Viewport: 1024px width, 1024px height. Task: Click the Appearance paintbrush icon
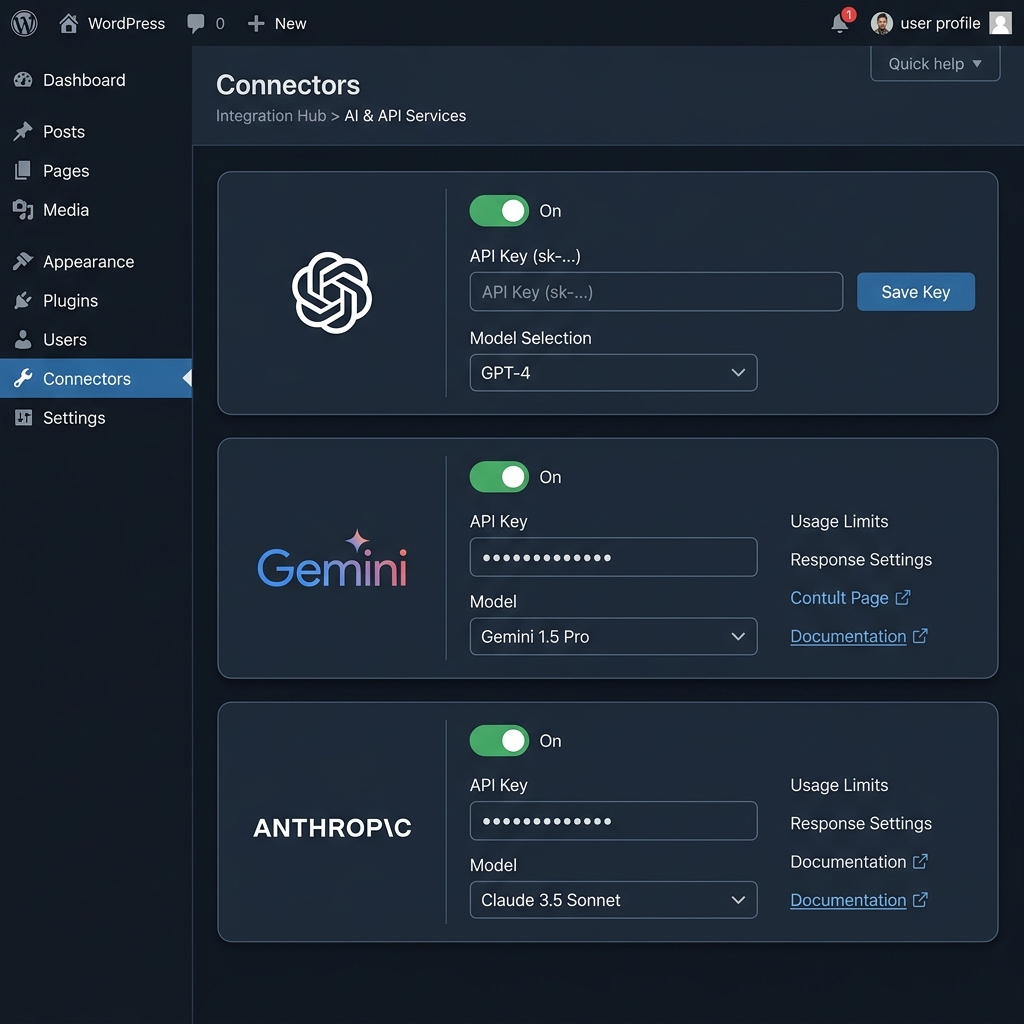[x=23, y=261]
